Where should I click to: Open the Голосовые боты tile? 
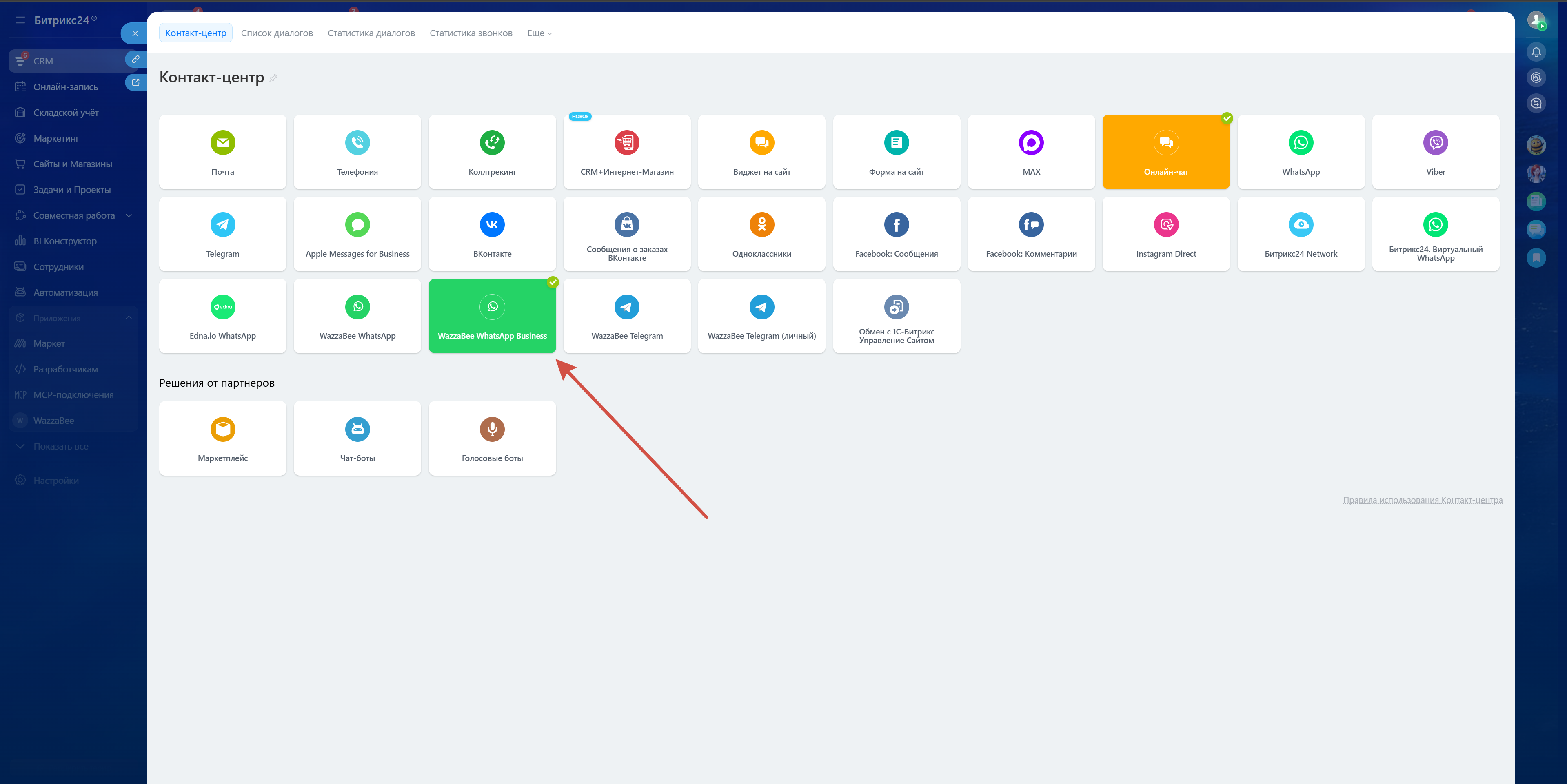click(492, 439)
